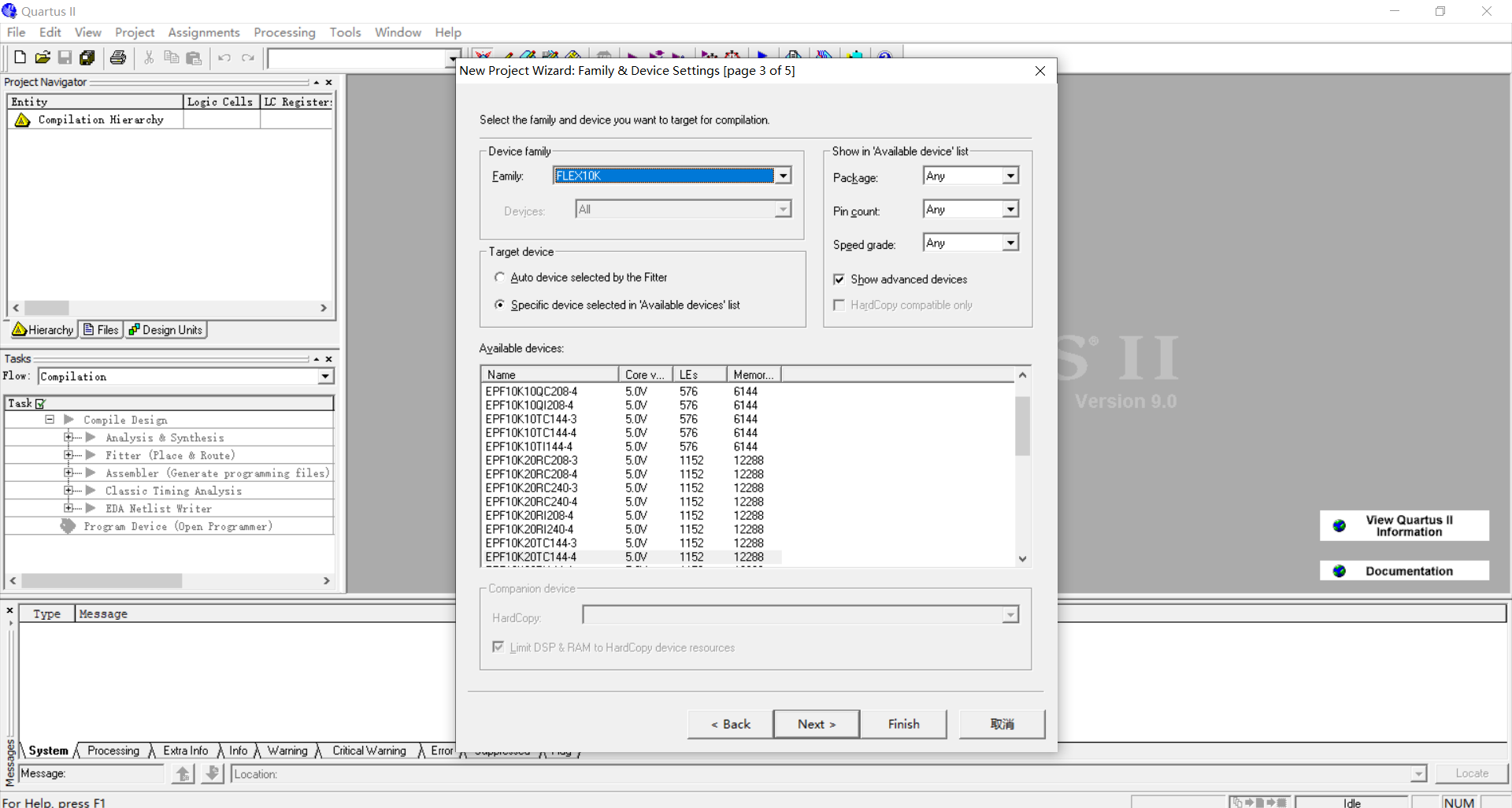Click the Documentation button
The height and width of the screenshot is (808, 1512).
click(1404, 571)
